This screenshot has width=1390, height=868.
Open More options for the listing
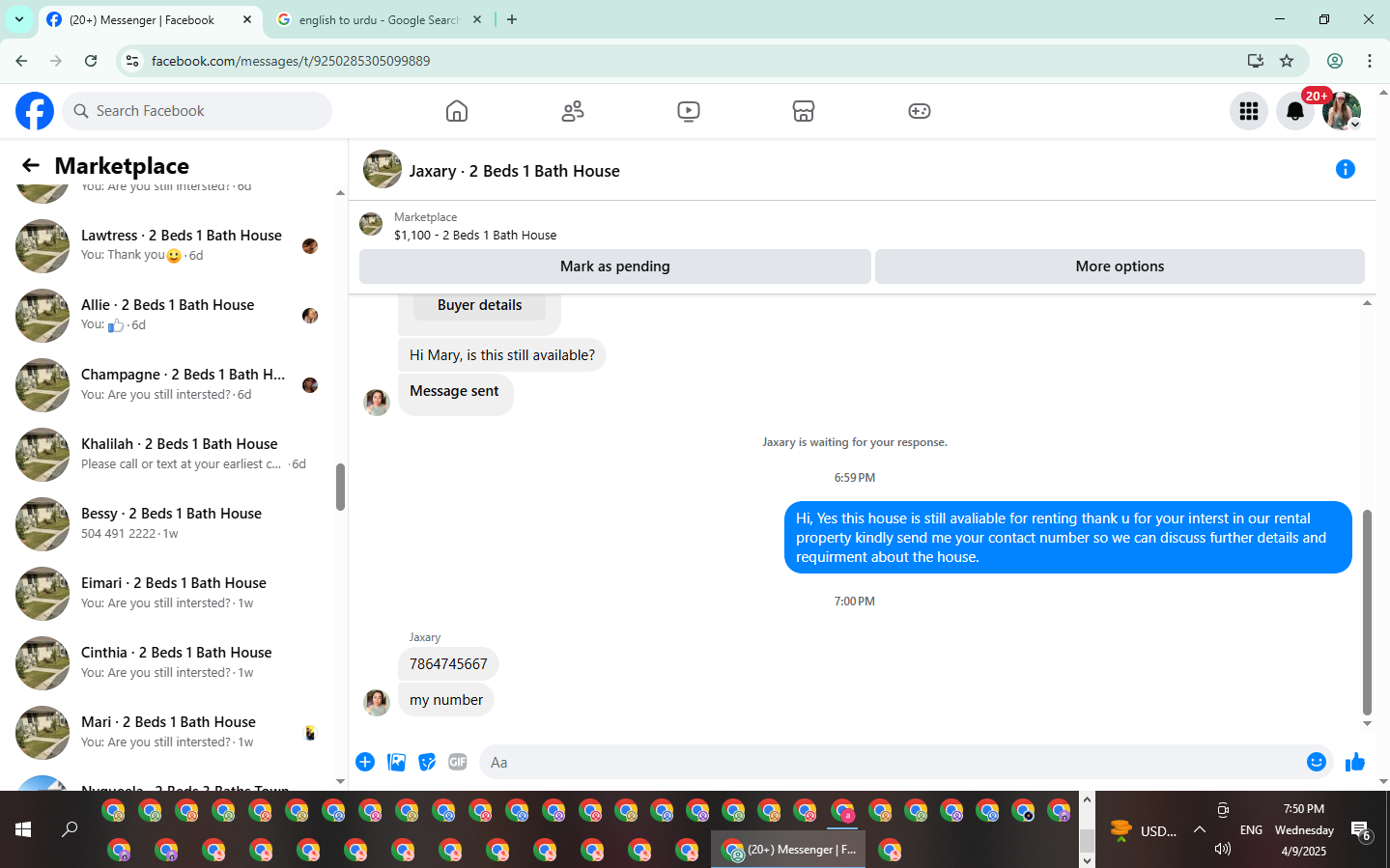tap(1120, 266)
